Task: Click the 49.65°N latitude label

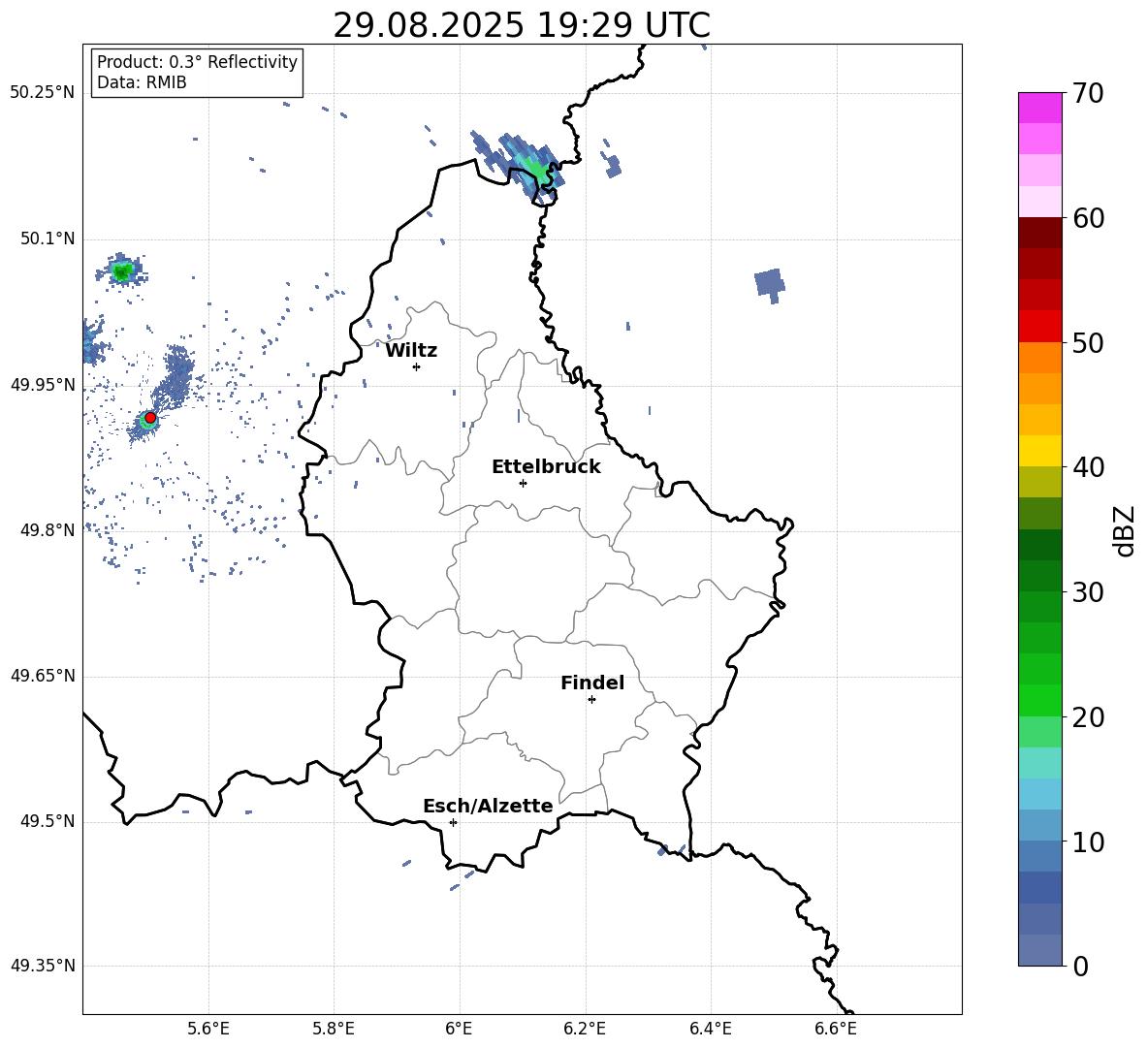Action: coord(43,676)
